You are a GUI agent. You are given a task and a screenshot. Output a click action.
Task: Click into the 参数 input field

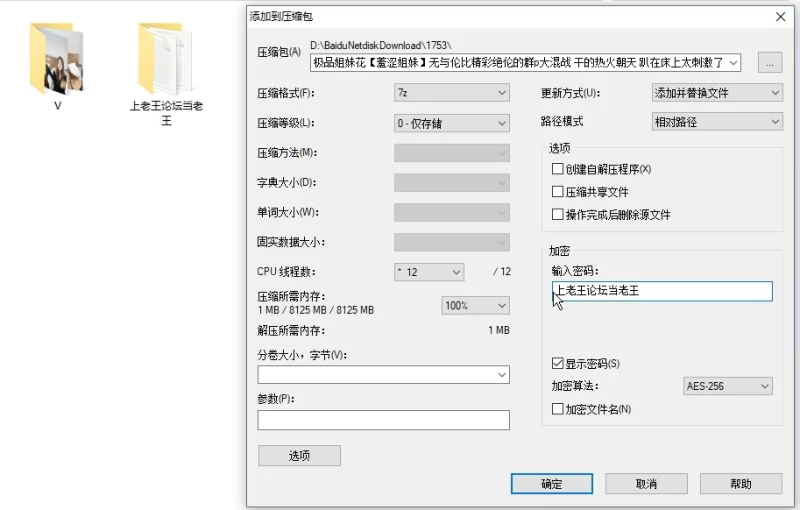383,420
